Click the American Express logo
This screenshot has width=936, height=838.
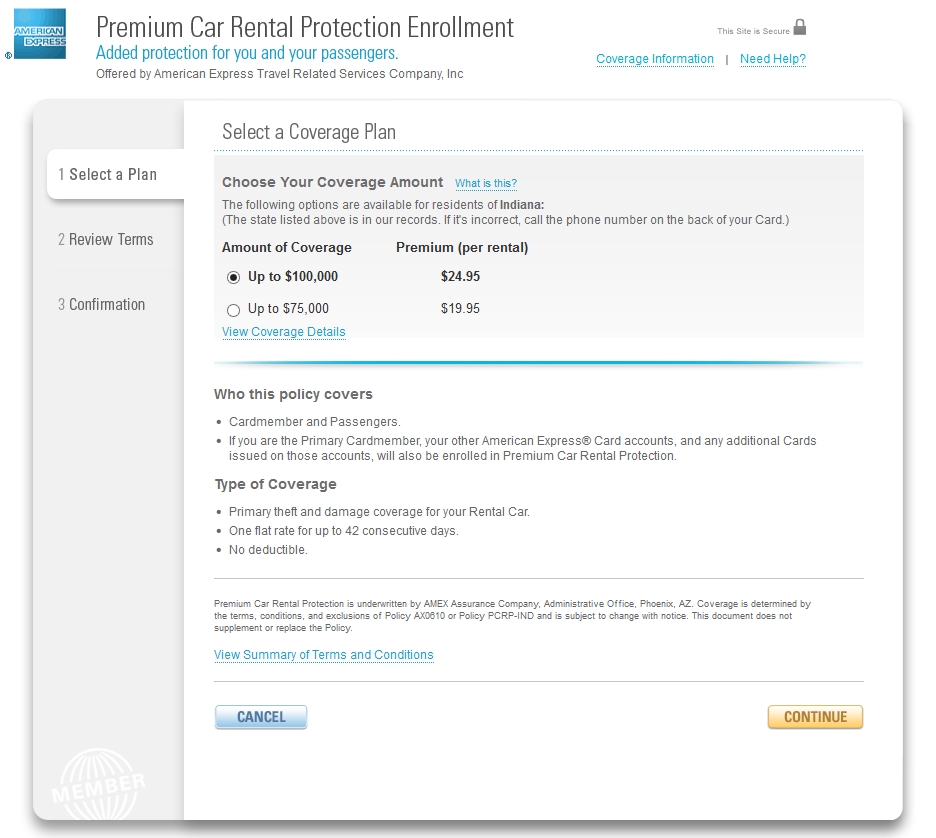coord(37,32)
